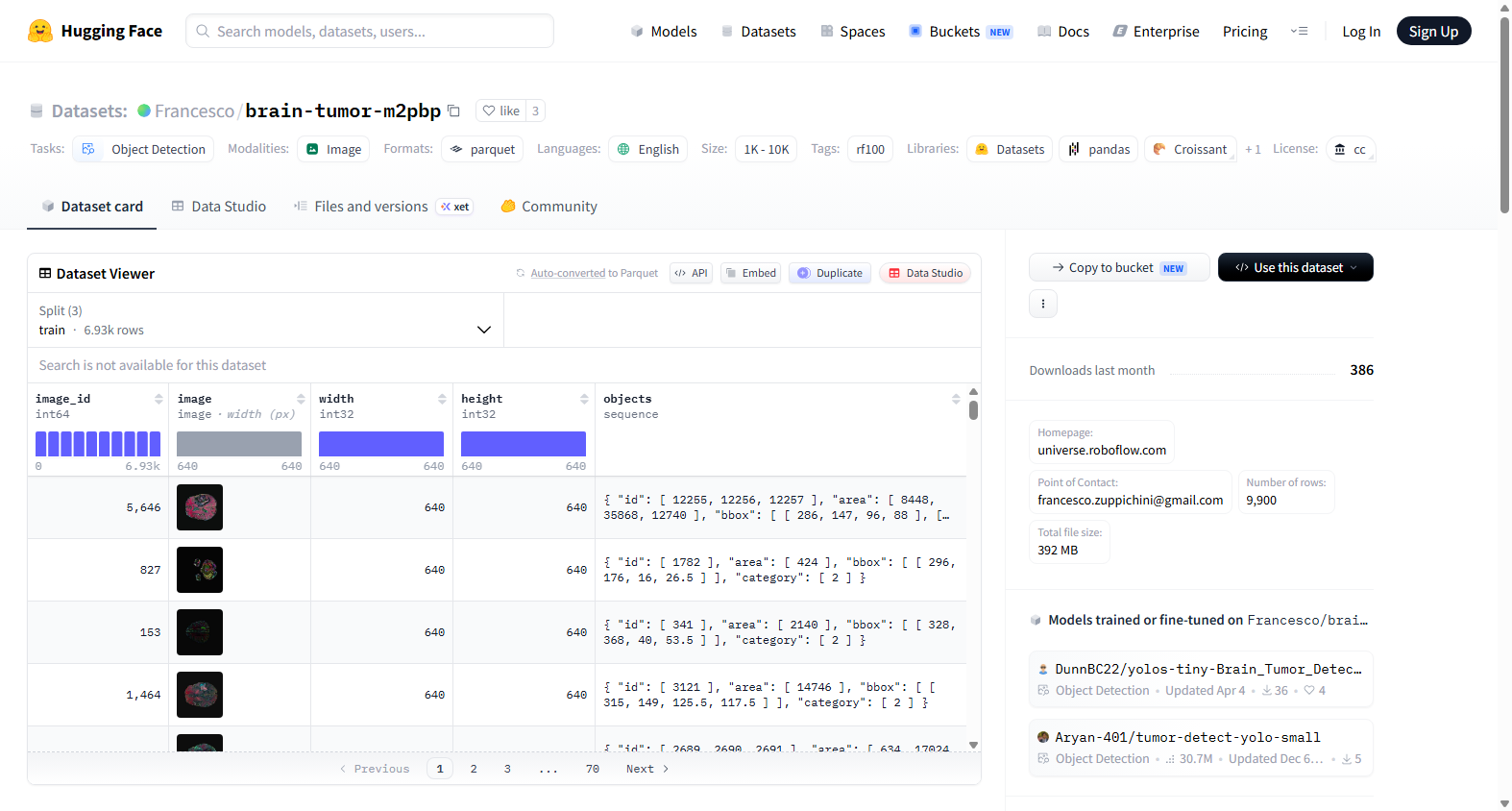Go to Spaces in top navigation
The height and width of the screenshot is (811, 1512).
tap(853, 32)
